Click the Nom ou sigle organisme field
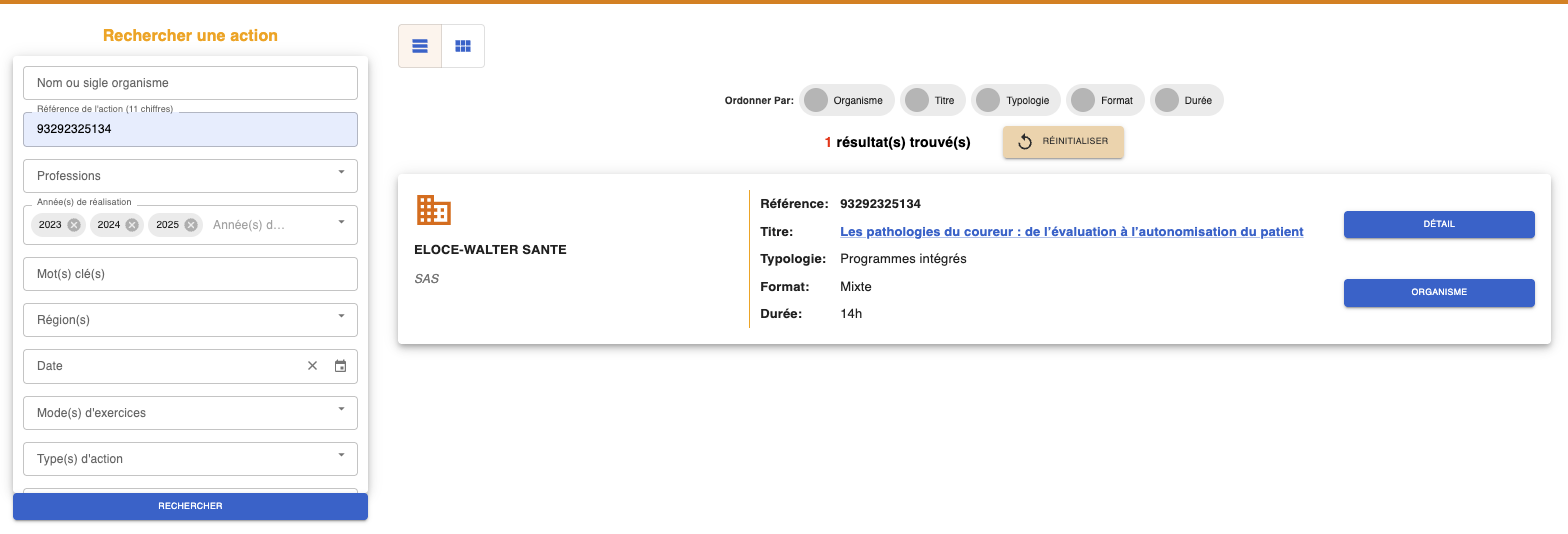The width and height of the screenshot is (1568, 534). click(190, 83)
